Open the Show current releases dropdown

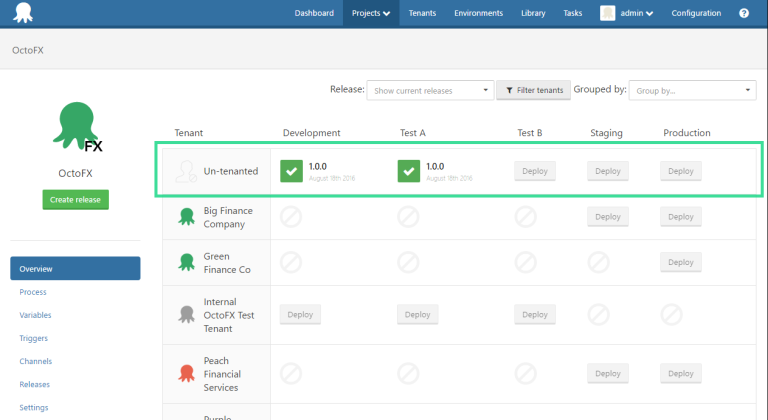430,90
